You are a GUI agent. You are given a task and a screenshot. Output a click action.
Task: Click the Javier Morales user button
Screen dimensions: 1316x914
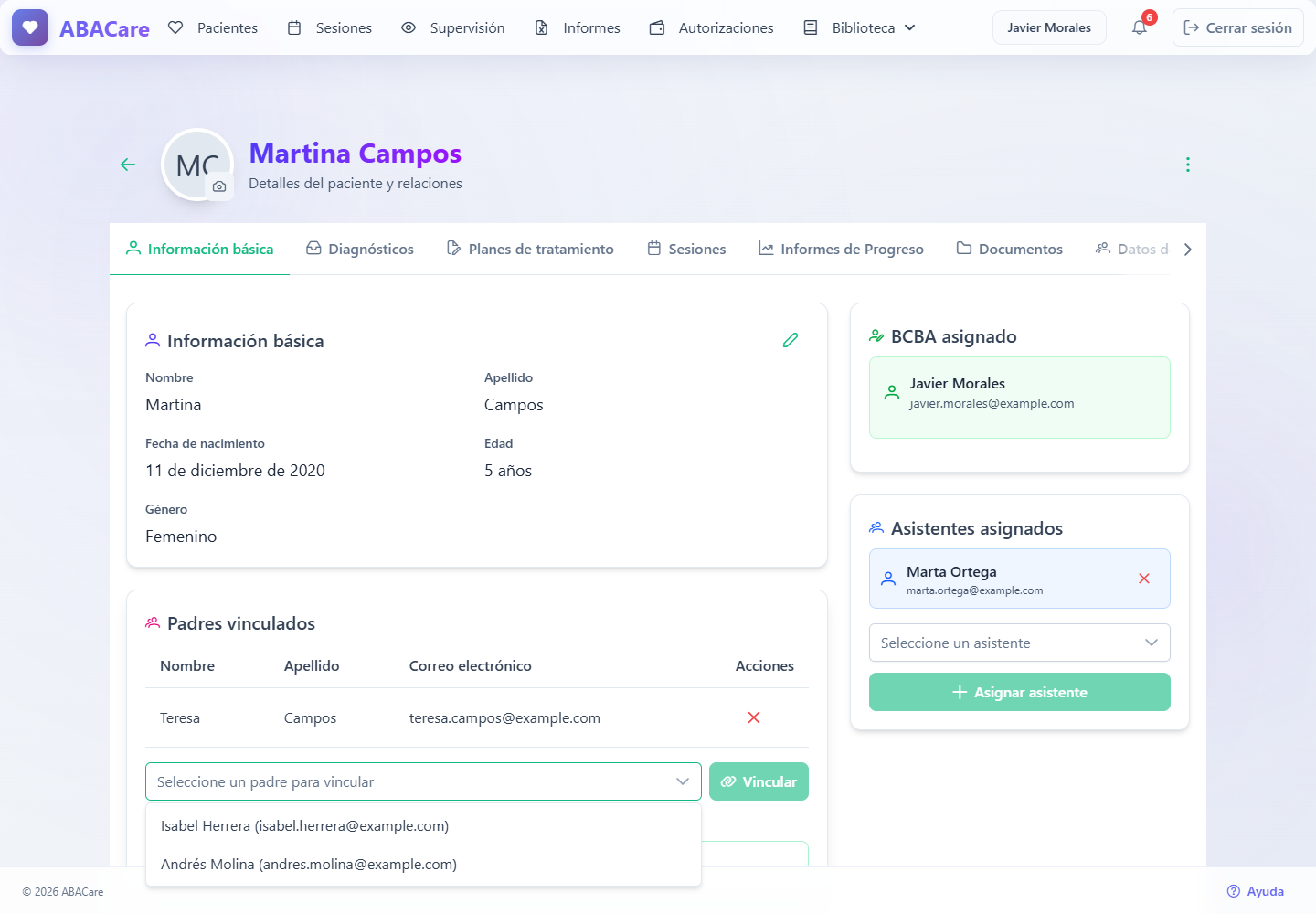click(1049, 27)
